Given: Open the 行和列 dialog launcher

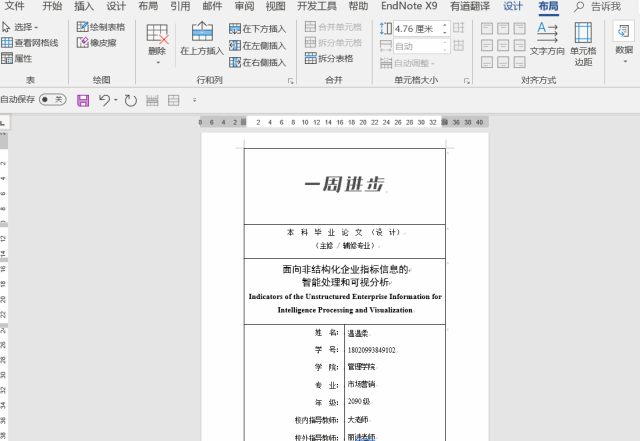Looking at the screenshot, I should 291,81.
